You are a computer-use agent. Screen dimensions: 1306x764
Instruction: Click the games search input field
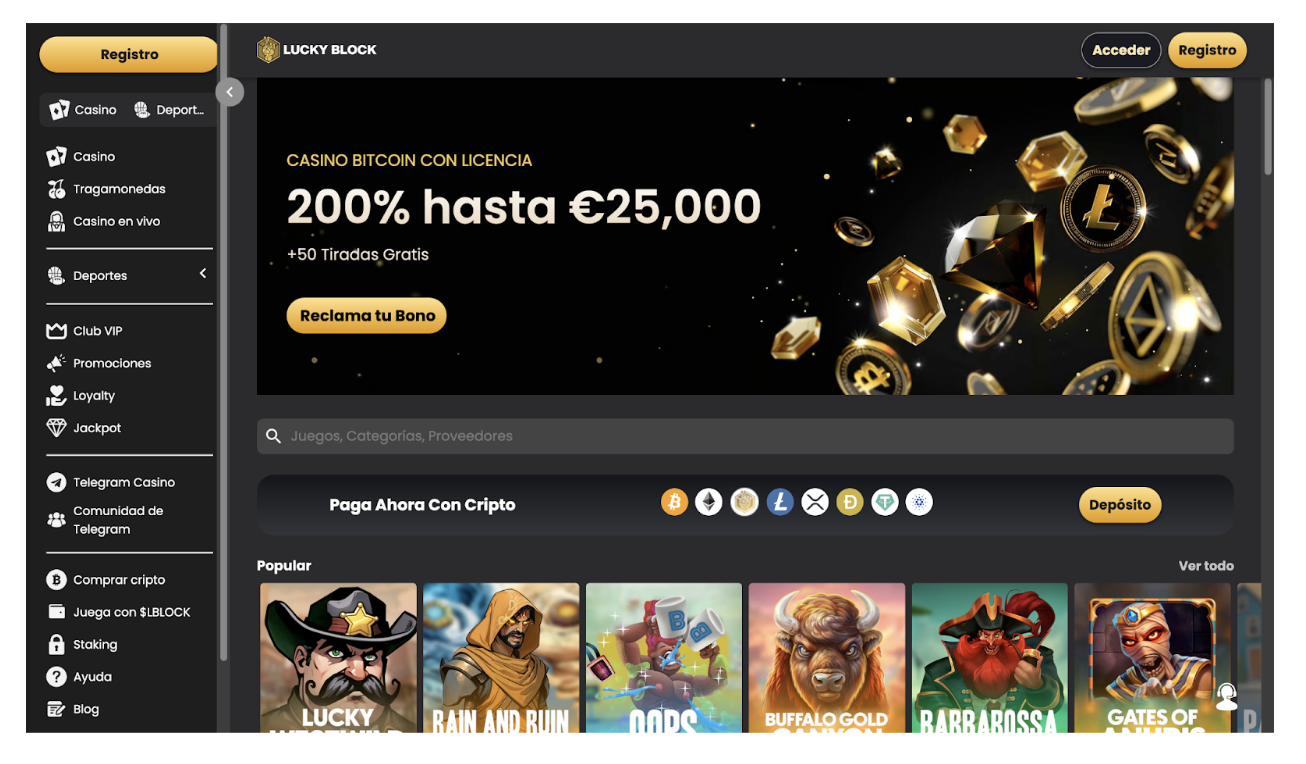coord(745,436)
